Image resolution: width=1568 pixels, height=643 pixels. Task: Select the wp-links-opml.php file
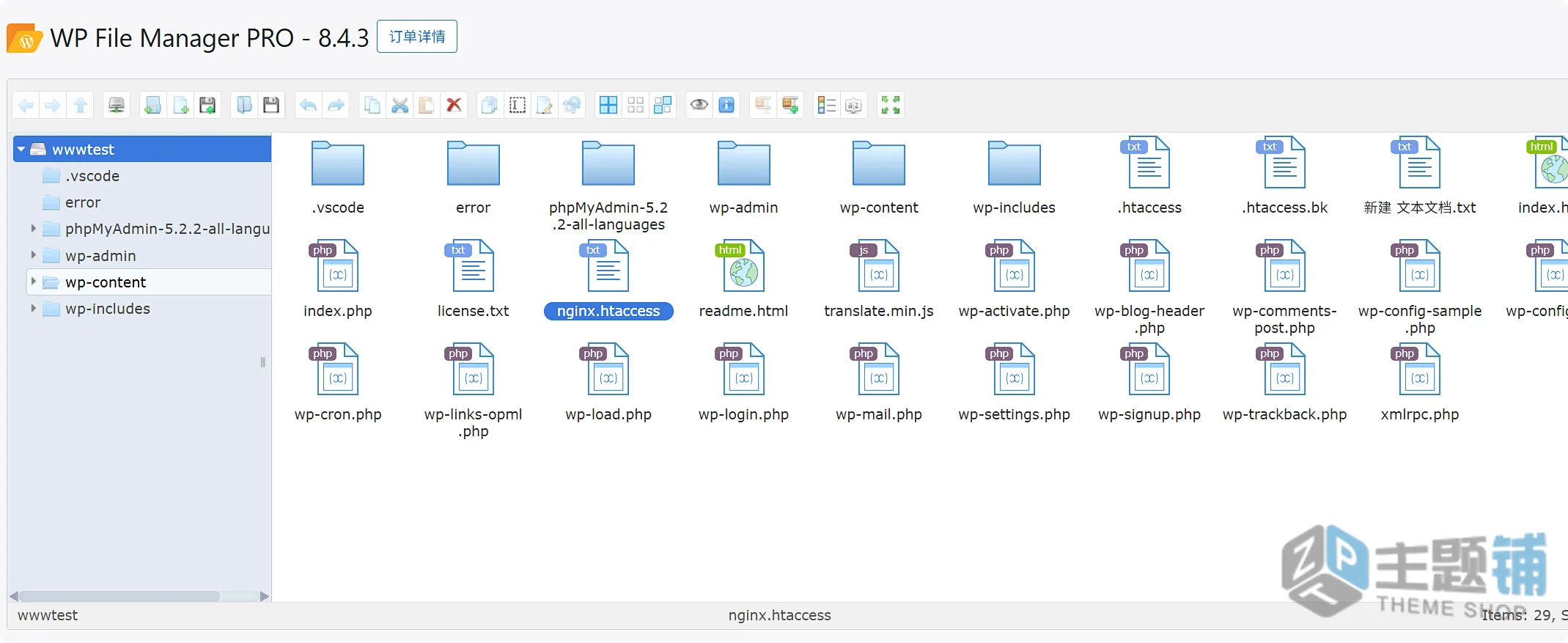click(x=473, y=391)
